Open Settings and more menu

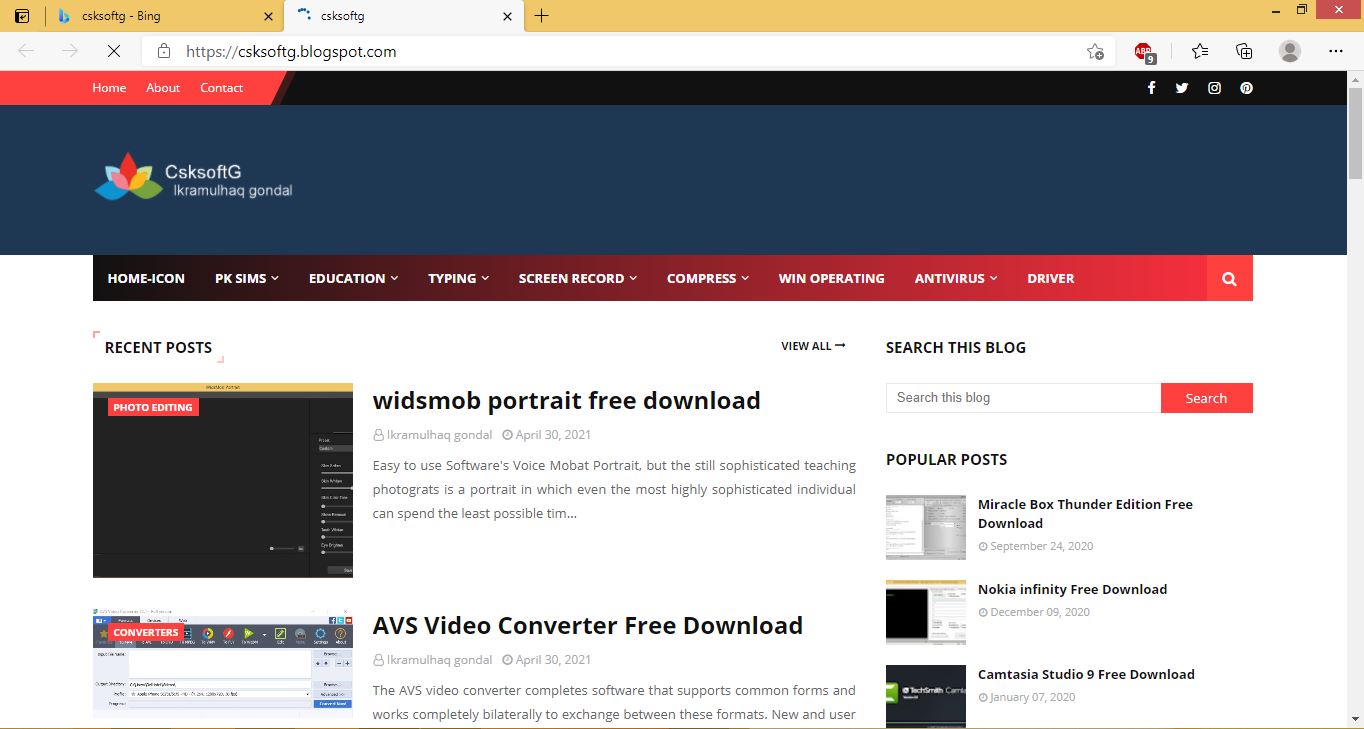[1336, 51]
